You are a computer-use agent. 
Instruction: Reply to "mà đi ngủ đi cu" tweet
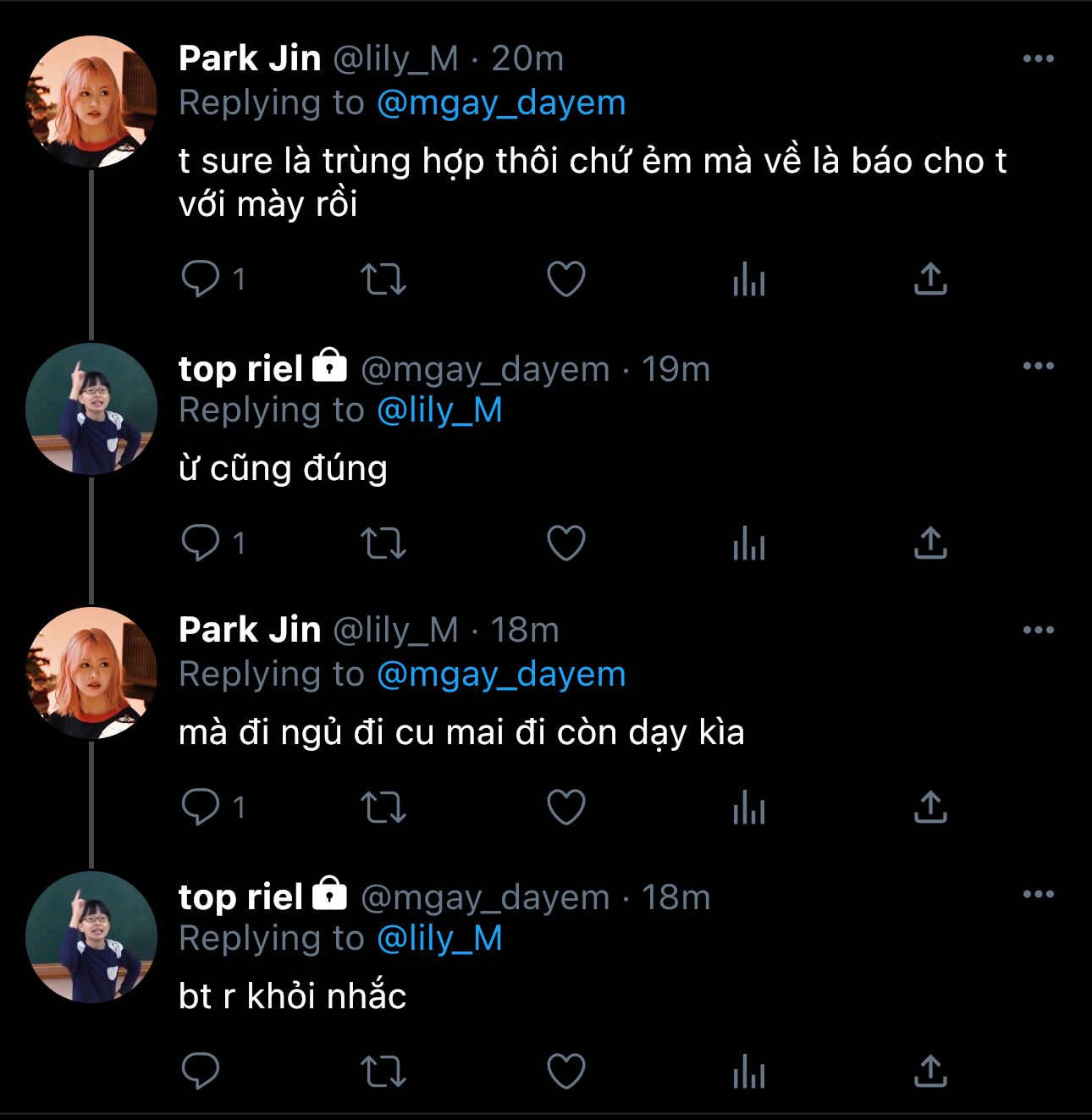201,807
